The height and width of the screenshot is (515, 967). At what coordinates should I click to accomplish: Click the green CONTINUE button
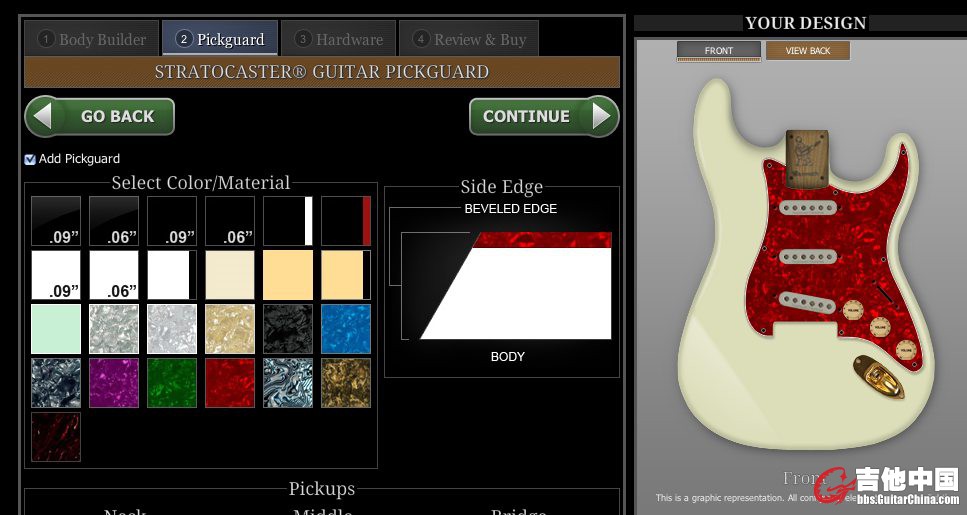pos(543,116)
